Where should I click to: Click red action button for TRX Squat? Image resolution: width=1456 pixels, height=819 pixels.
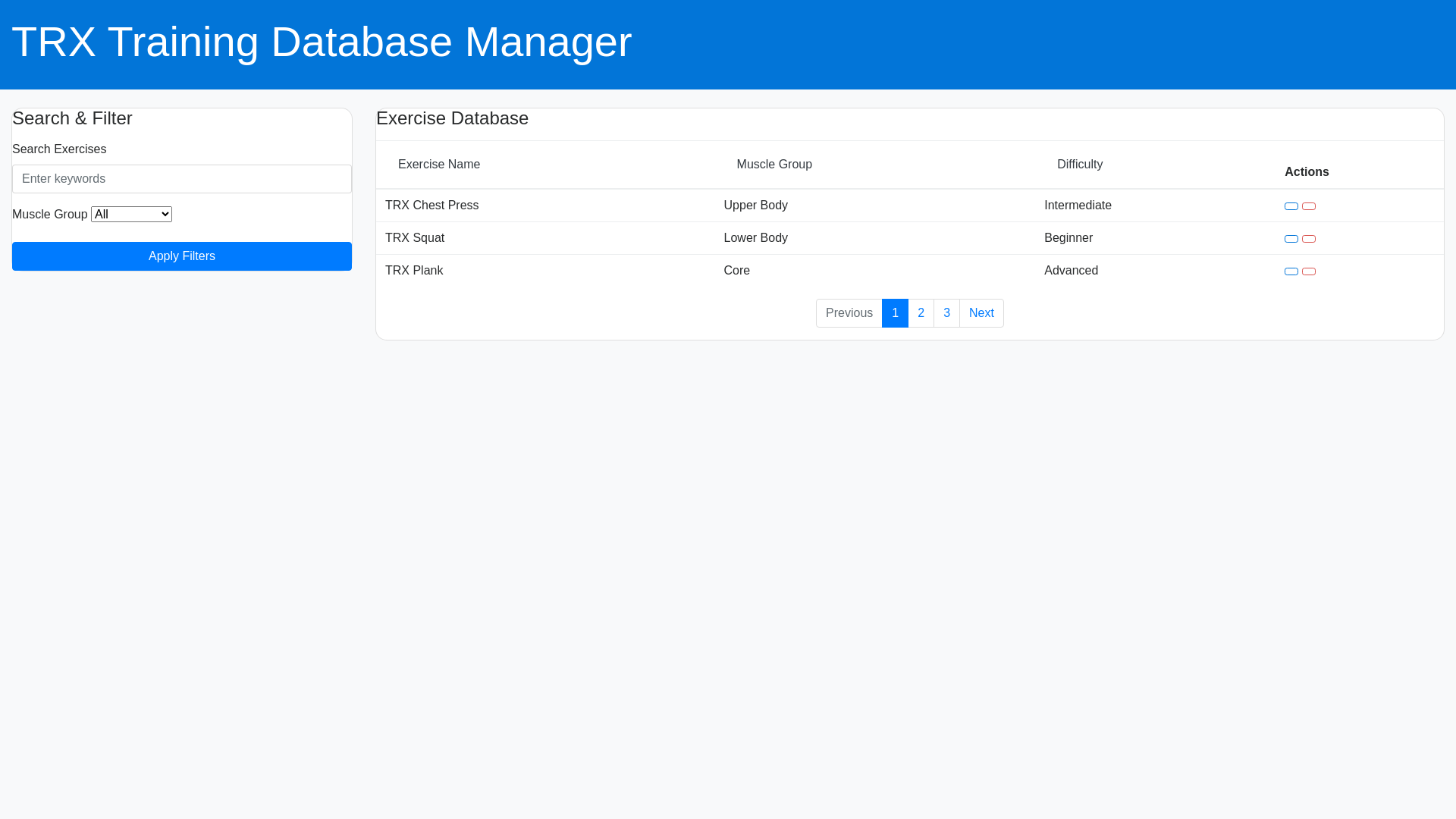(1308, 239)
